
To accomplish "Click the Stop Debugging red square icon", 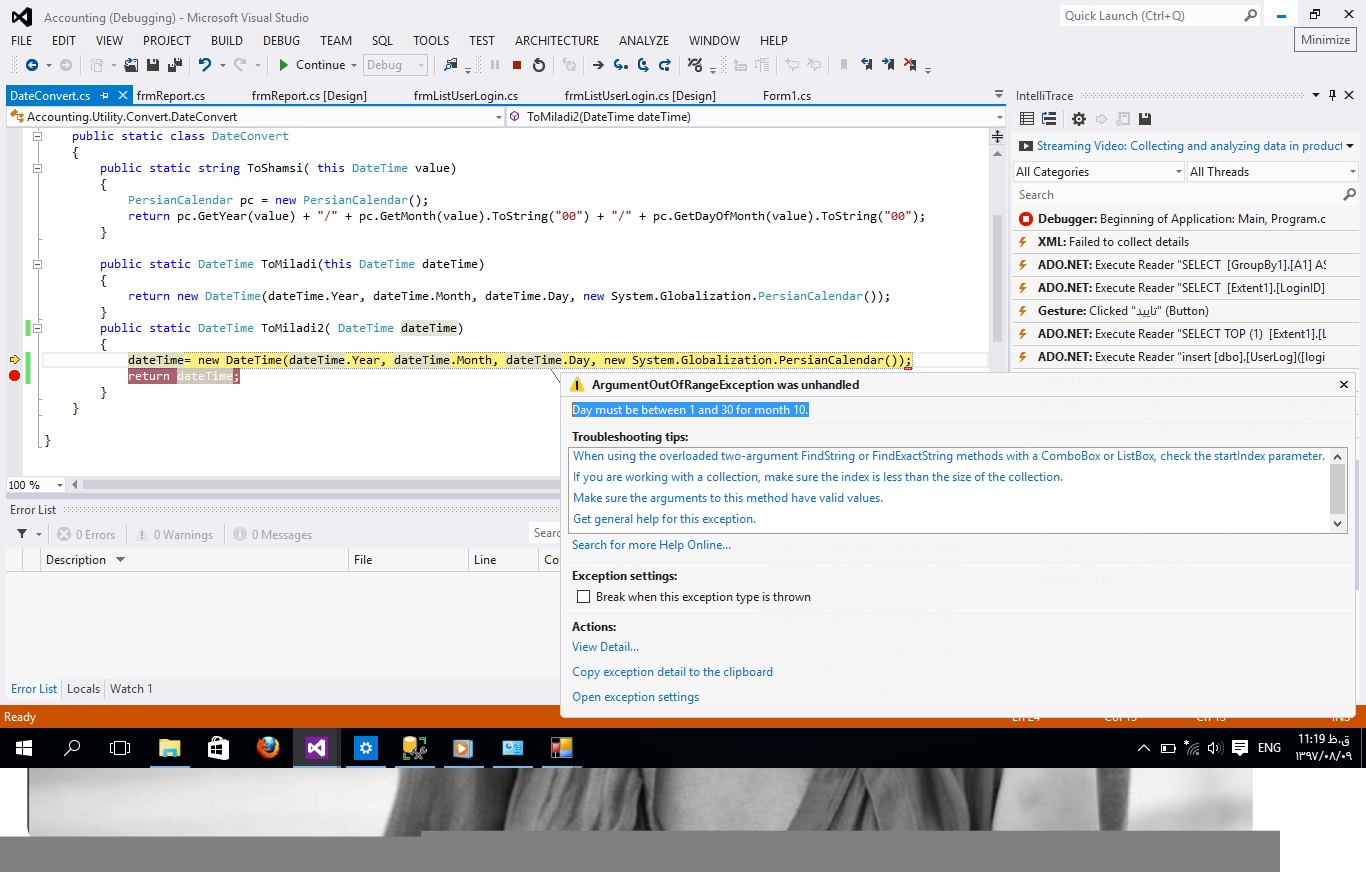I will (x=517, y=65).
